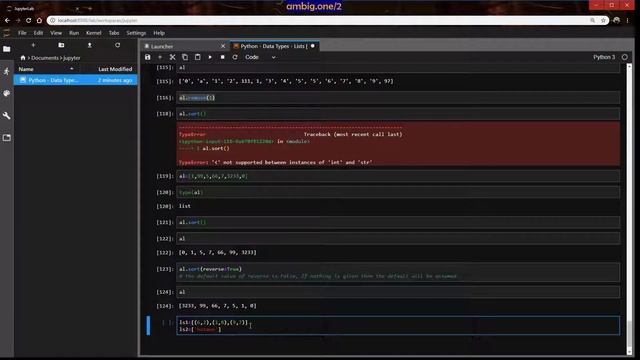640x360 pixels.
Task: Open the Settings menu
Action: tap(136, 33)
